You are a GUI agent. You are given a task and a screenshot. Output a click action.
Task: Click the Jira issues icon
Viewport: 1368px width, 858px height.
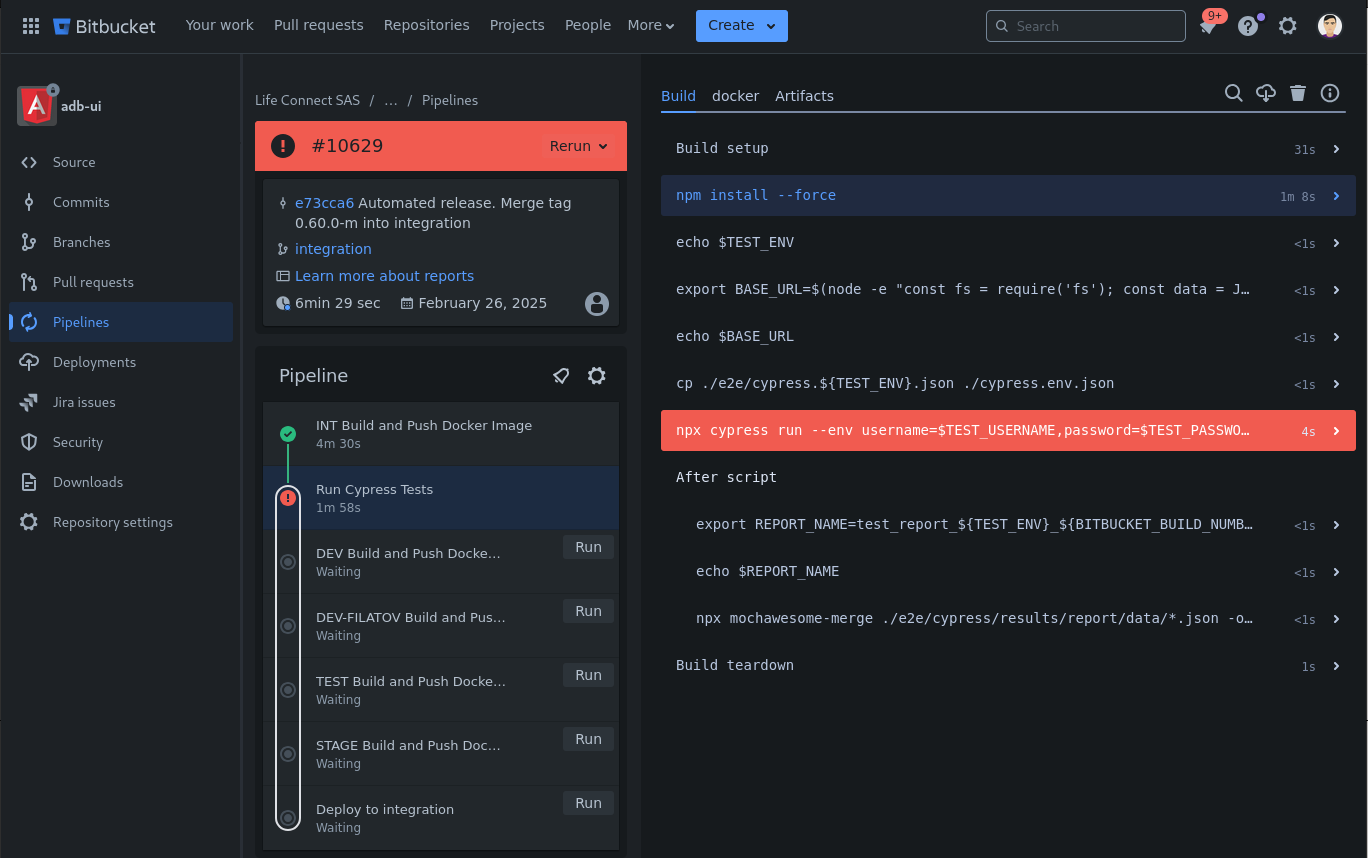coord(29,402)
